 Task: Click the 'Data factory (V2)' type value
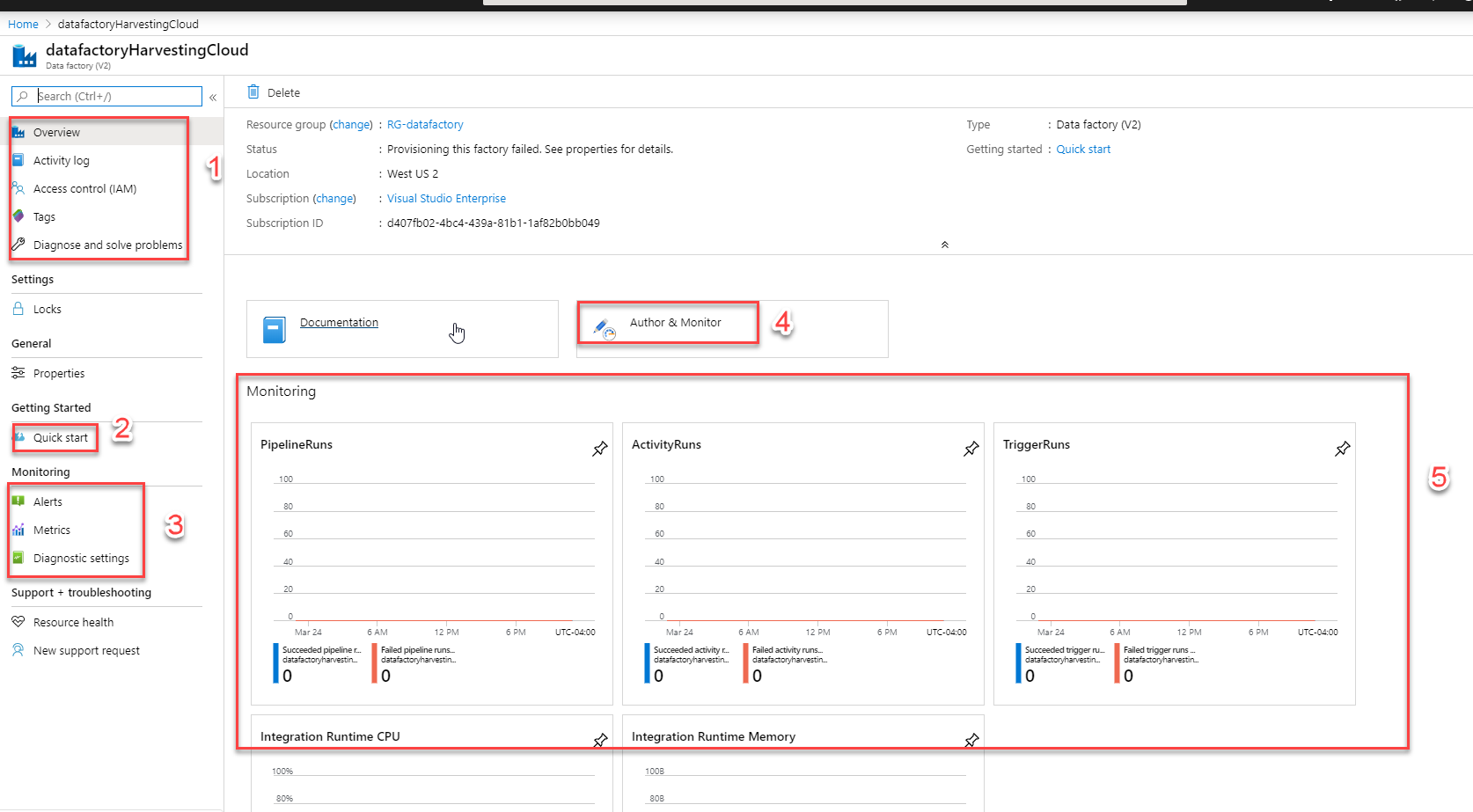(x=1098, y=125)
